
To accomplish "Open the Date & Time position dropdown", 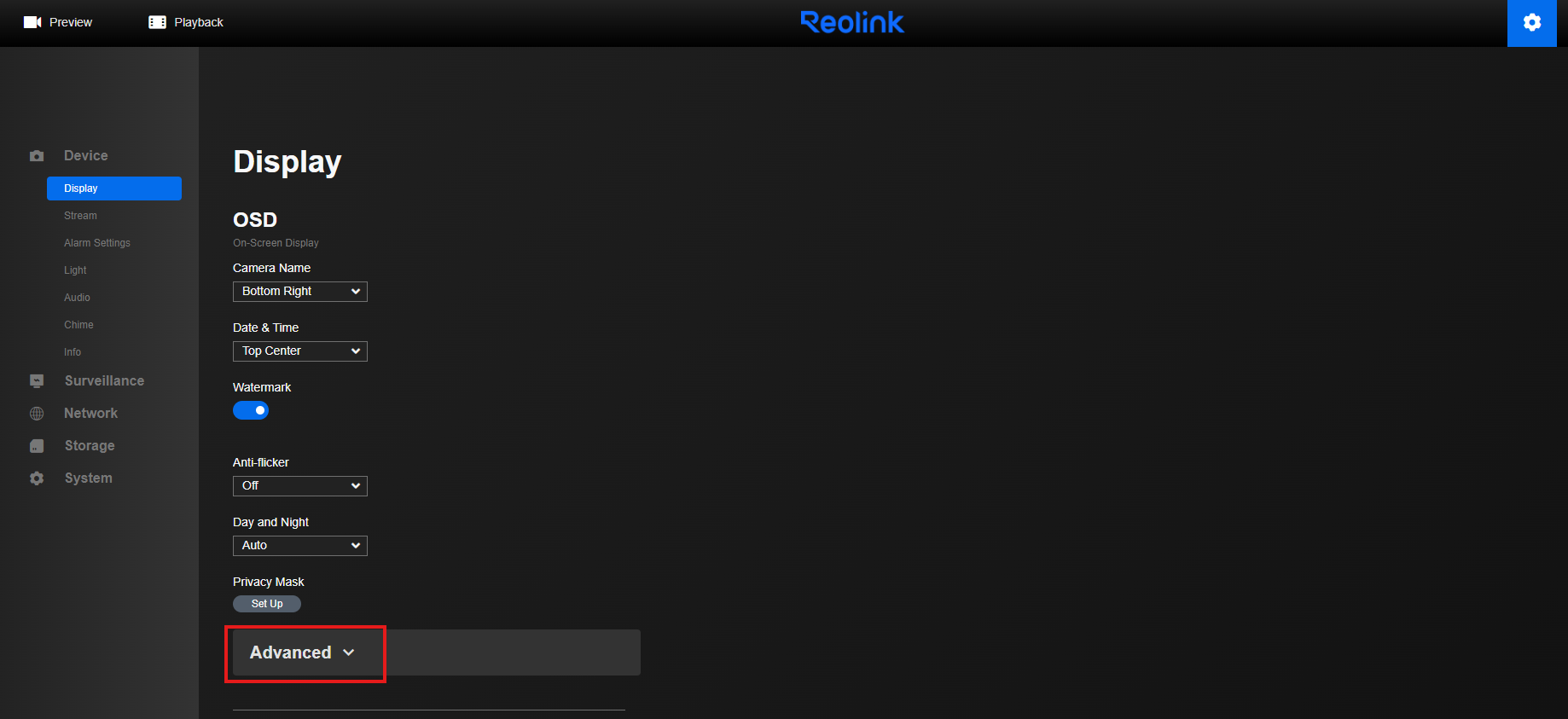I will click(x=300, y=351).
